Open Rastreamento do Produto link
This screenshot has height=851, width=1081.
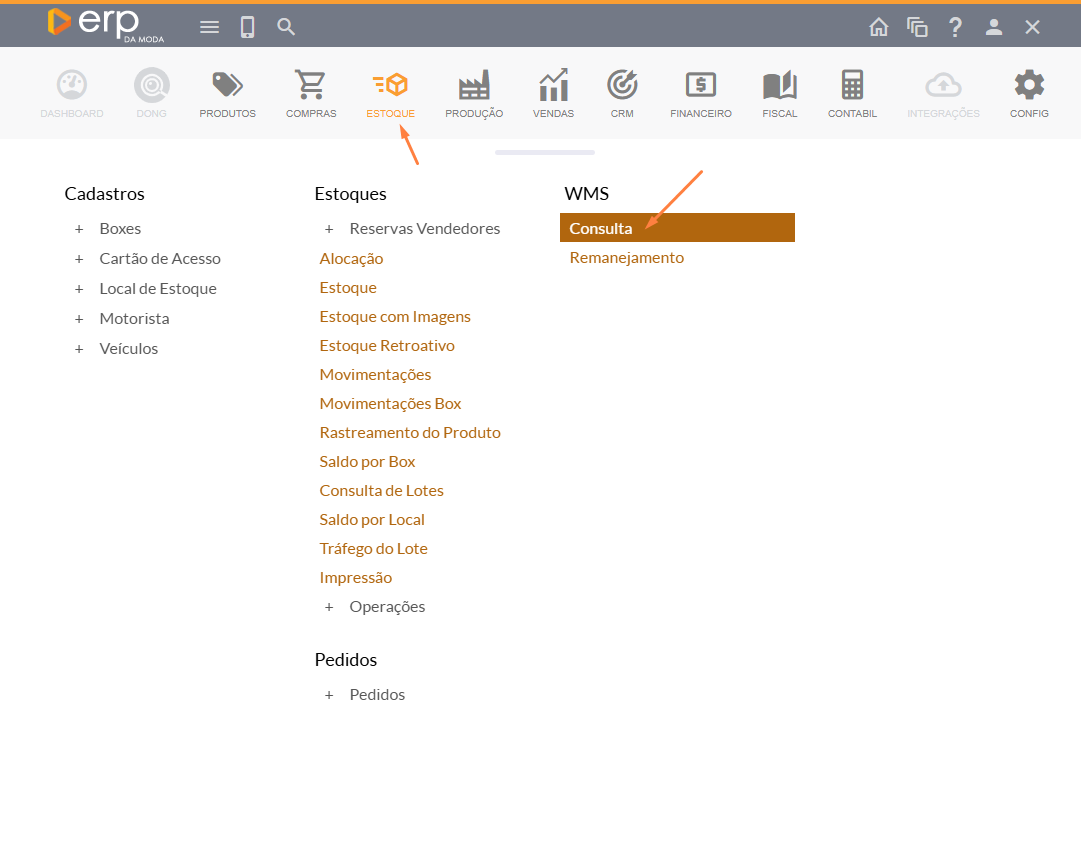(410, 433)
